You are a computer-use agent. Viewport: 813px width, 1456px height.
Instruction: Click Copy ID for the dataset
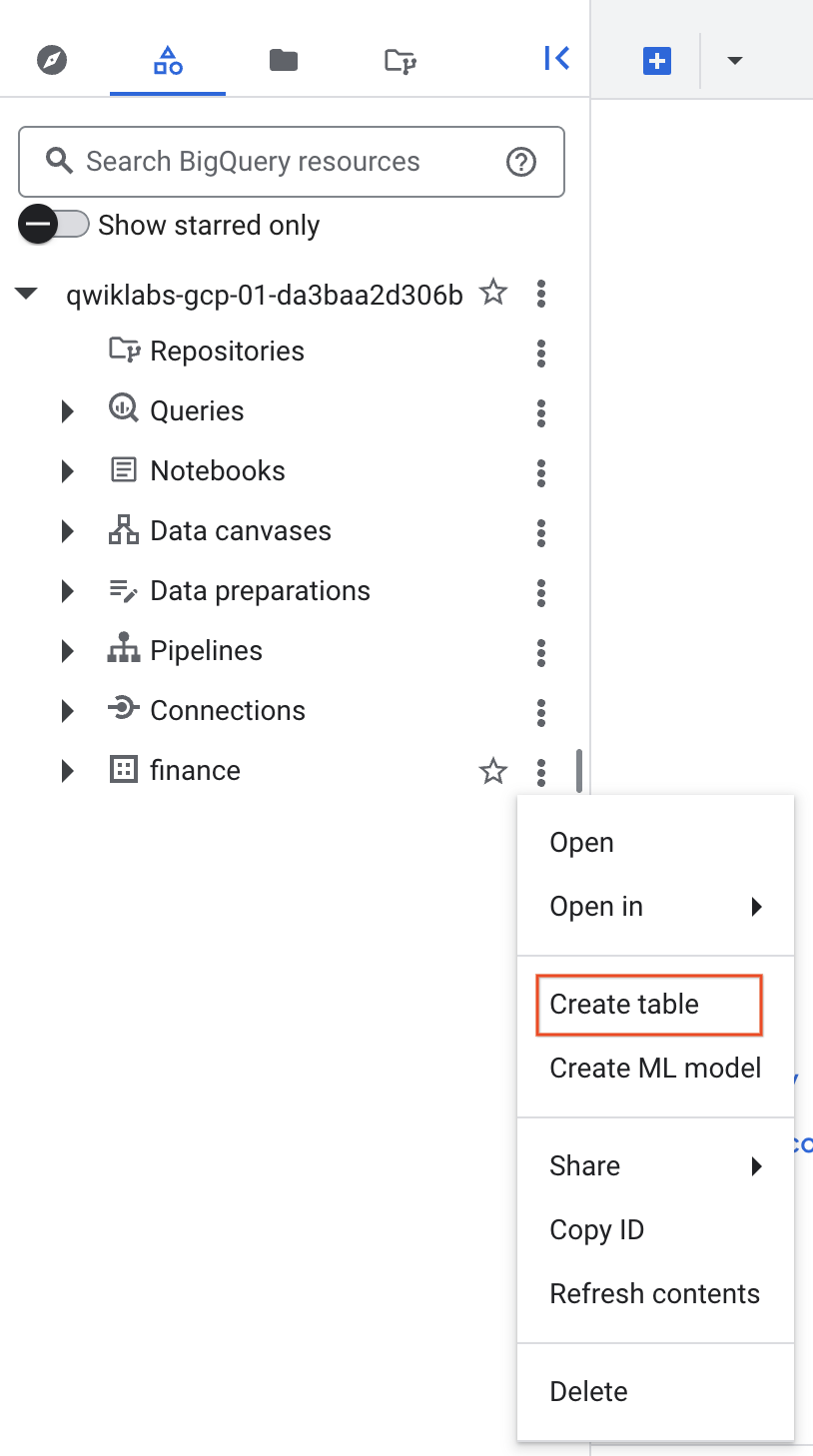click(x=596, y=1229)
